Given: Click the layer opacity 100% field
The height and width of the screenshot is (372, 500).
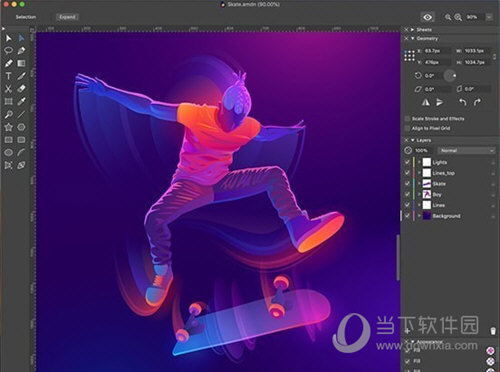Looking at the screenshot, I should (423, 151).
